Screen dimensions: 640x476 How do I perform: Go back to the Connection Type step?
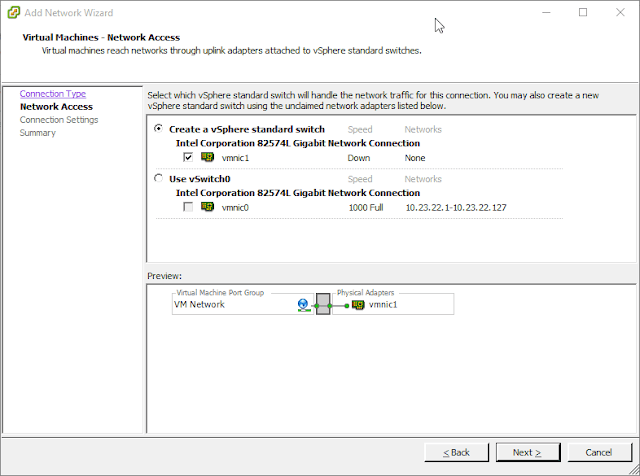53,93
